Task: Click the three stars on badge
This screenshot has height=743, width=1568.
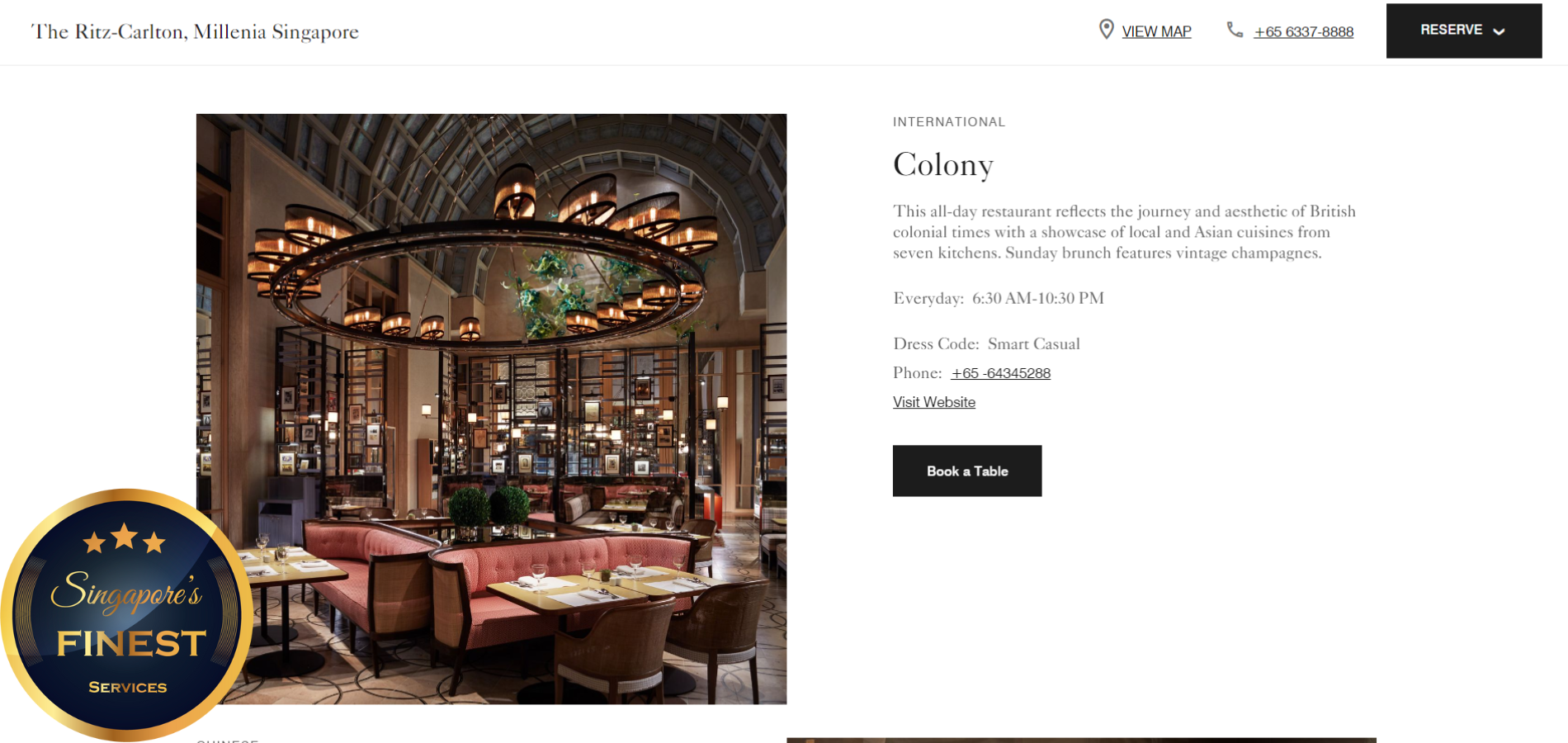Action: [125, 538]
